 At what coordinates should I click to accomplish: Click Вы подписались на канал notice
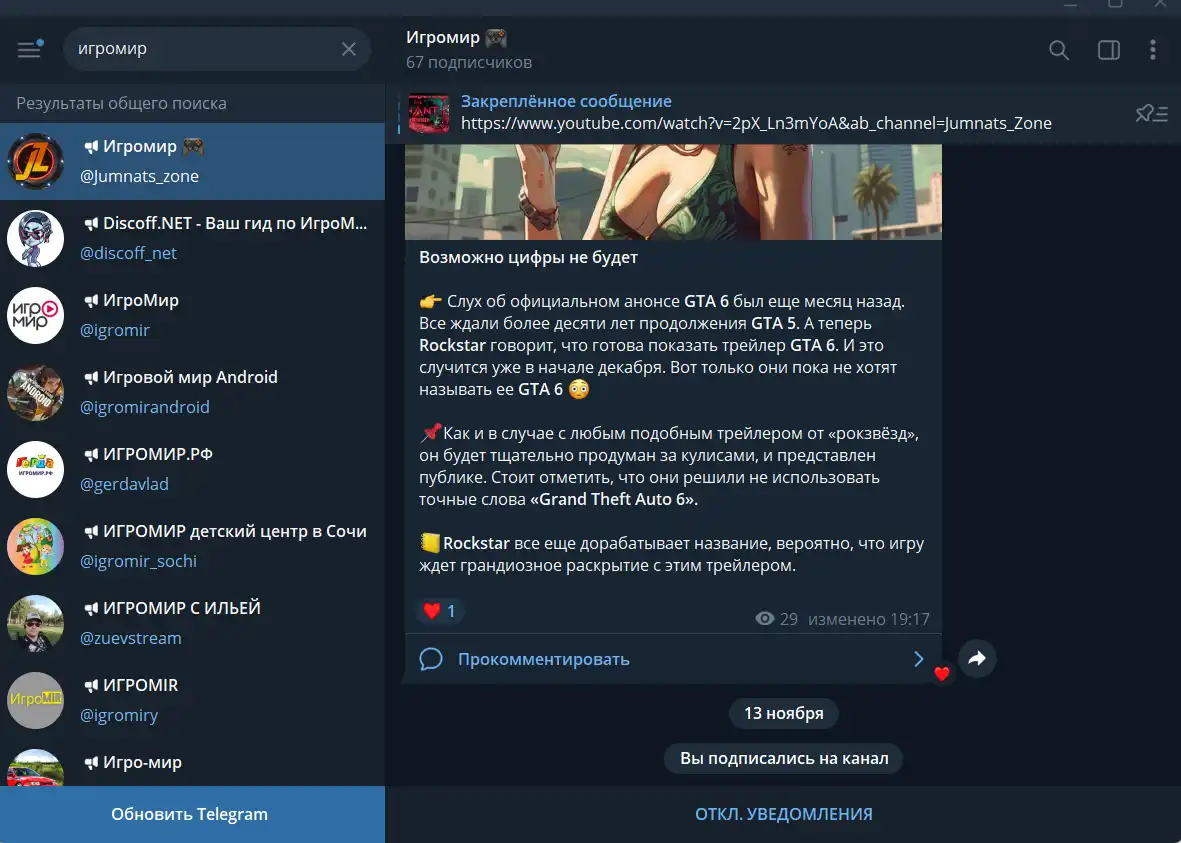(x=783, y=759)
